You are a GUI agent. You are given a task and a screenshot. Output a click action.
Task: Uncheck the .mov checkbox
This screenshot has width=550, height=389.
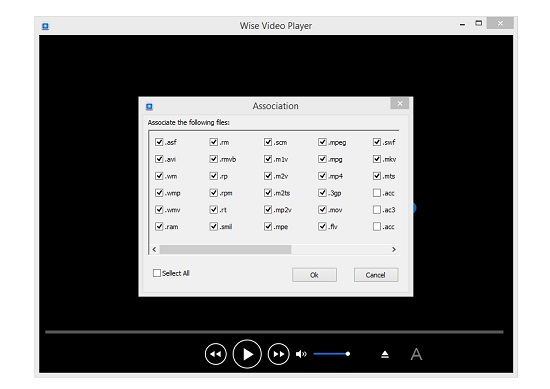pyautogui.click(x=322, y=209)
